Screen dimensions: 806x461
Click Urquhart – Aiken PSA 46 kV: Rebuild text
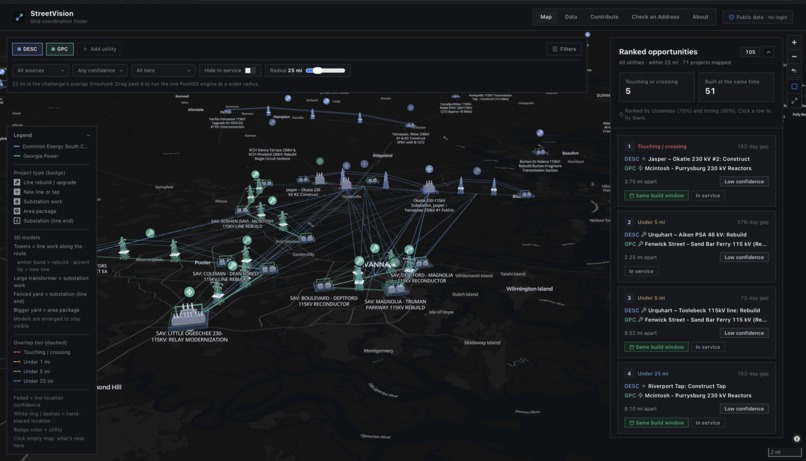697,234
